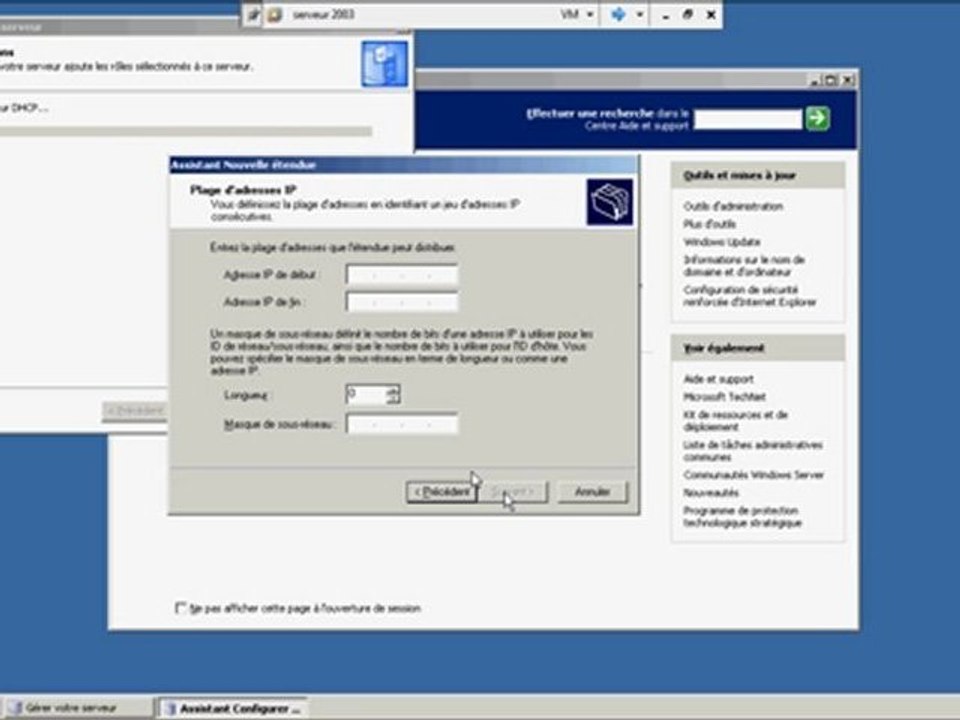Click the pin icon in VM toolbar
Viewport: 960px width, 720px height.
253,15
